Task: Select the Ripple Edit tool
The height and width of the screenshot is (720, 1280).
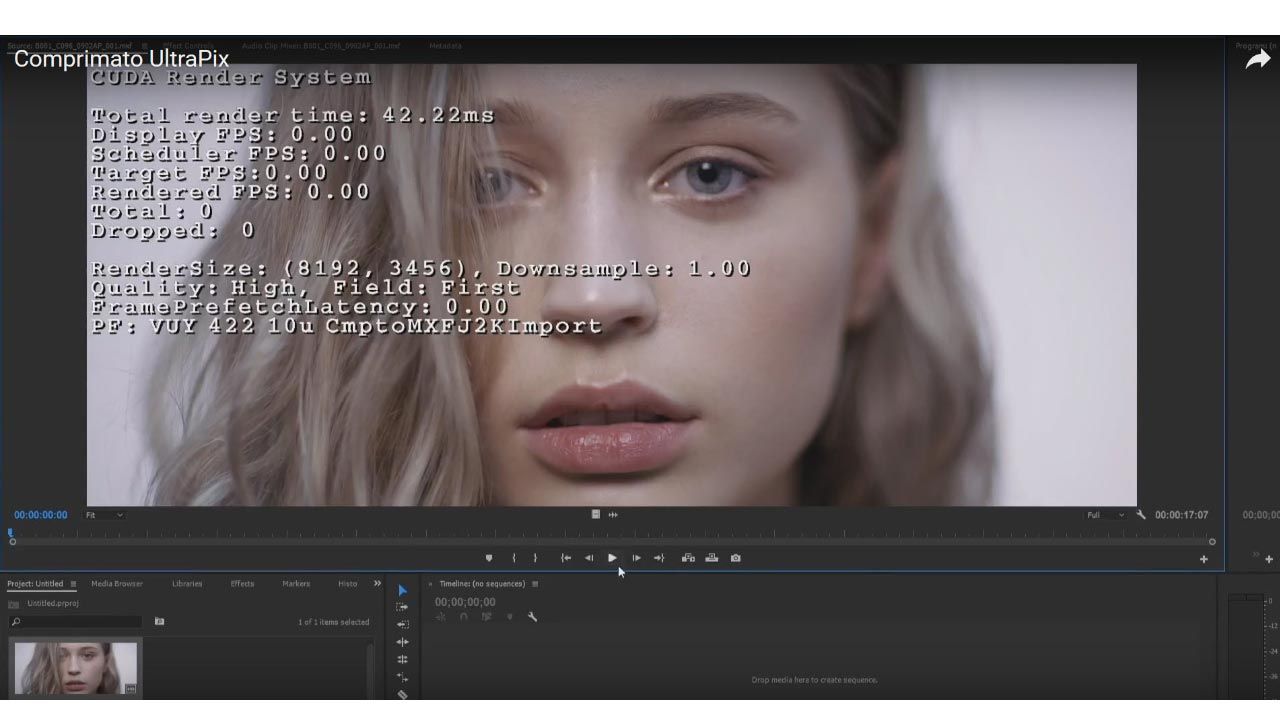Action: click(x=402, y=625)
